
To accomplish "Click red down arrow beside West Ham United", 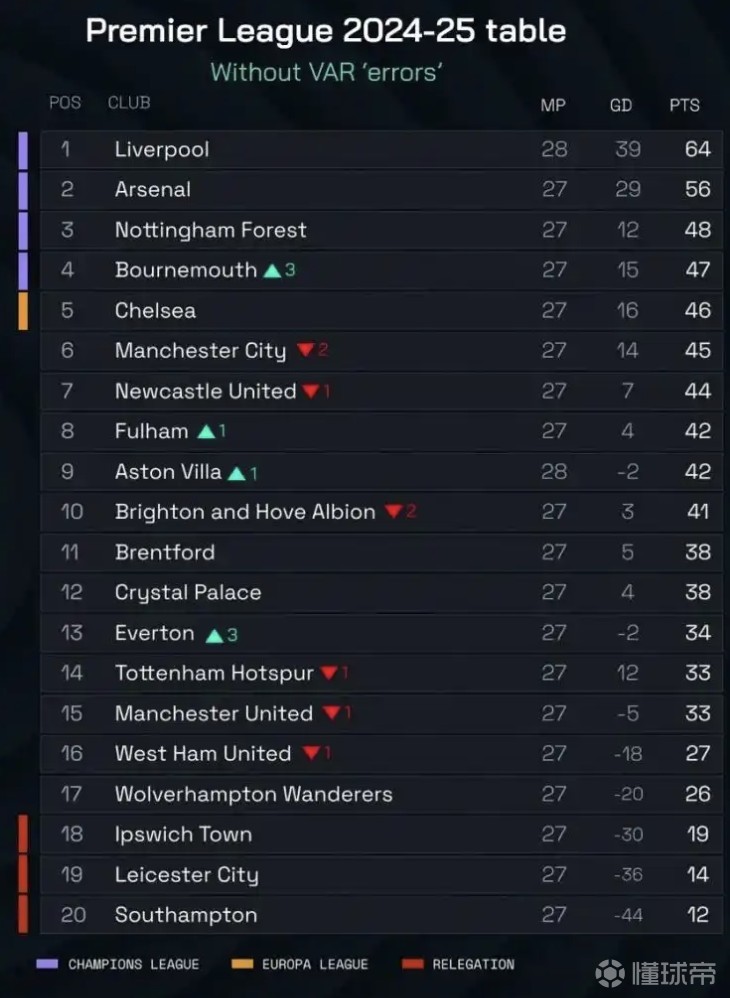I will (311, 754).
